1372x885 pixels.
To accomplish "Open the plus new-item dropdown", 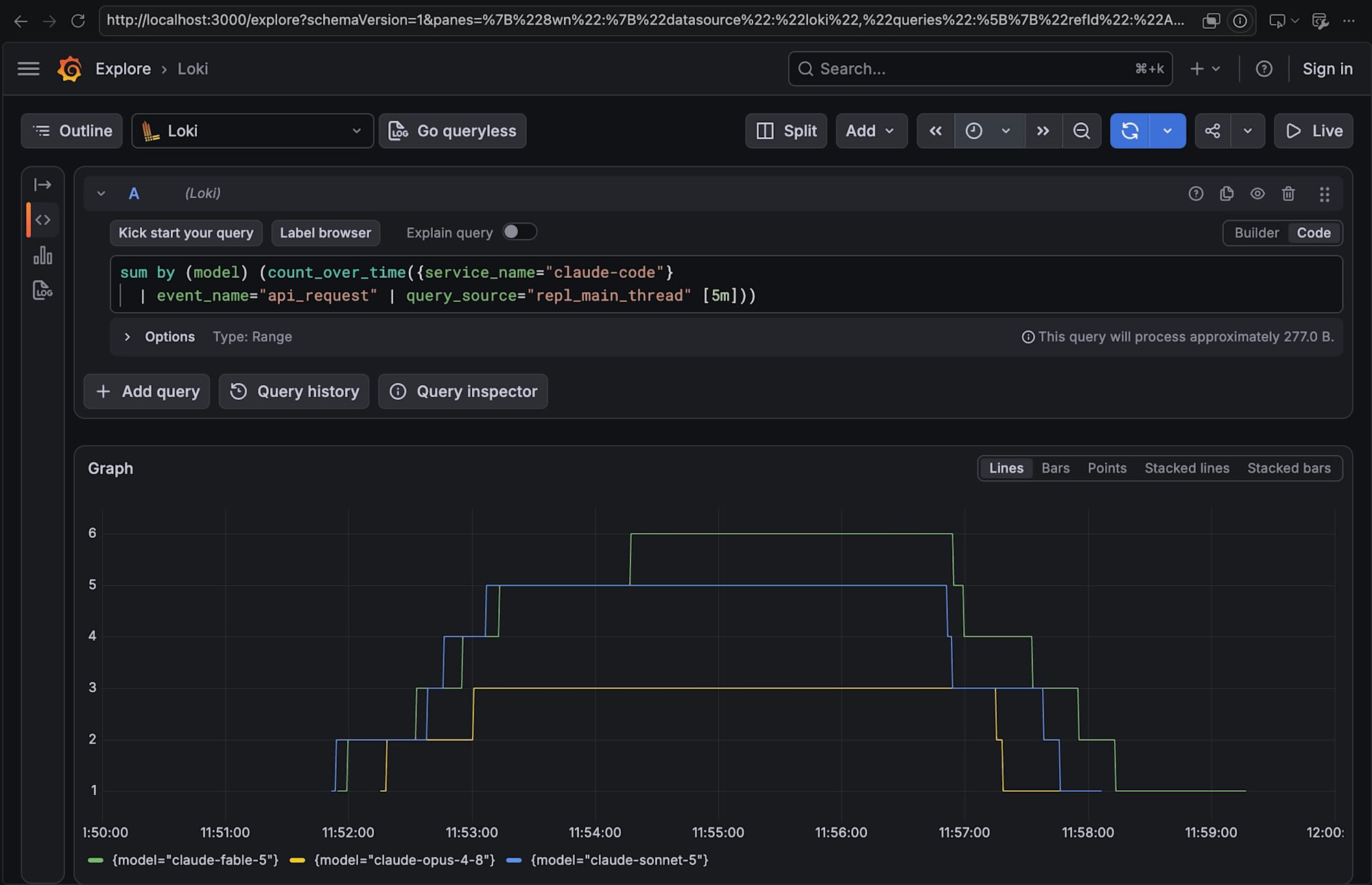I will [x=1205, y=69].
